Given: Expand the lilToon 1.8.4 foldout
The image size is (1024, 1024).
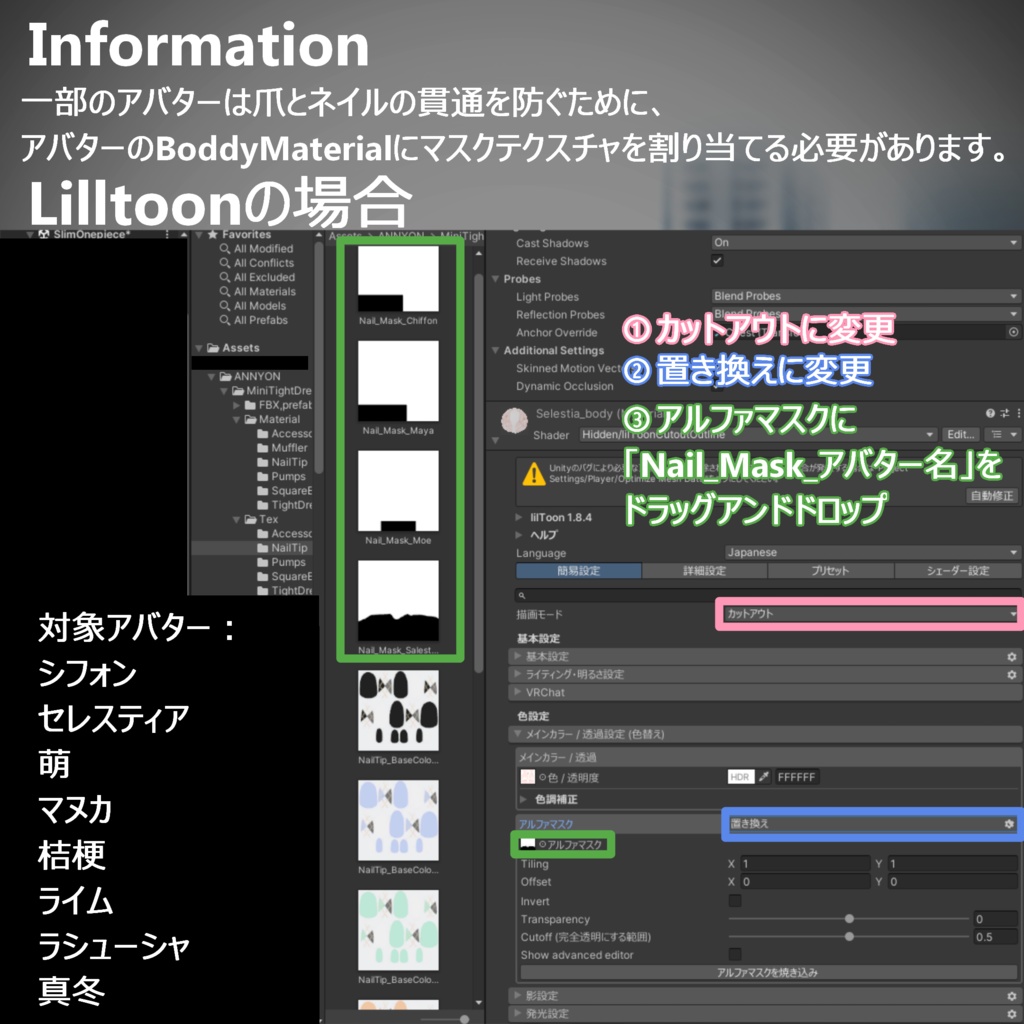Looking at the screenshot, I should tap(519, 517).
